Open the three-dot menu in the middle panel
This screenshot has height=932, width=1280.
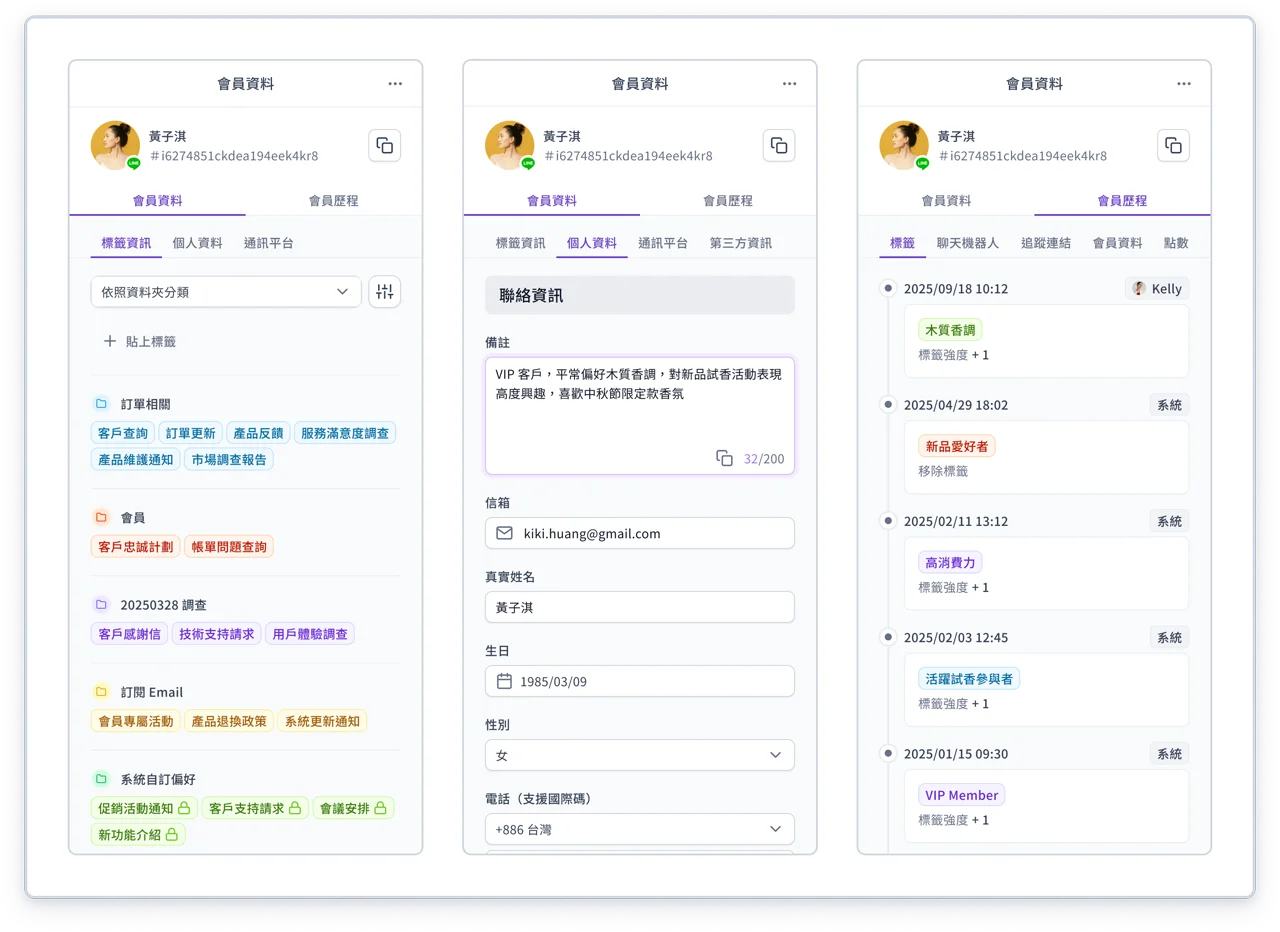point(790,84)
